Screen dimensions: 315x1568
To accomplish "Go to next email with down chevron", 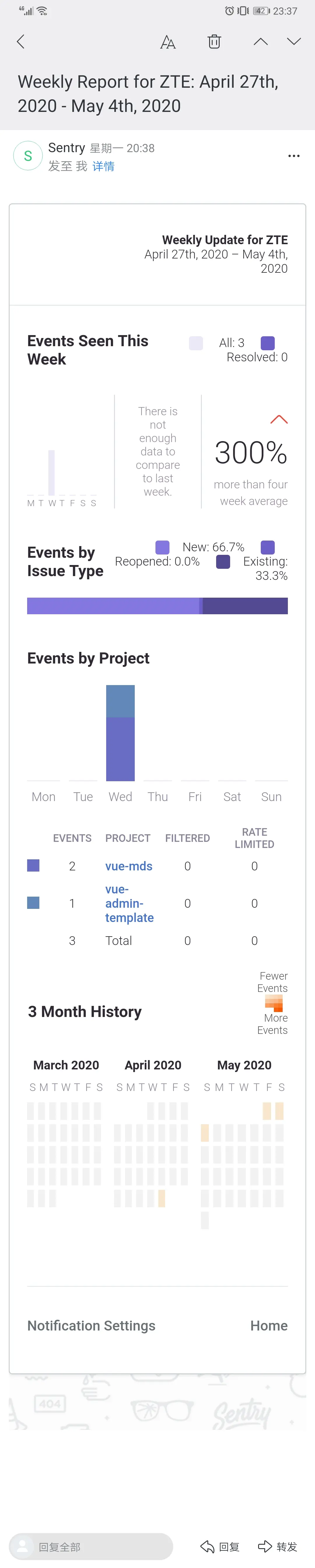I will point(294,41).
